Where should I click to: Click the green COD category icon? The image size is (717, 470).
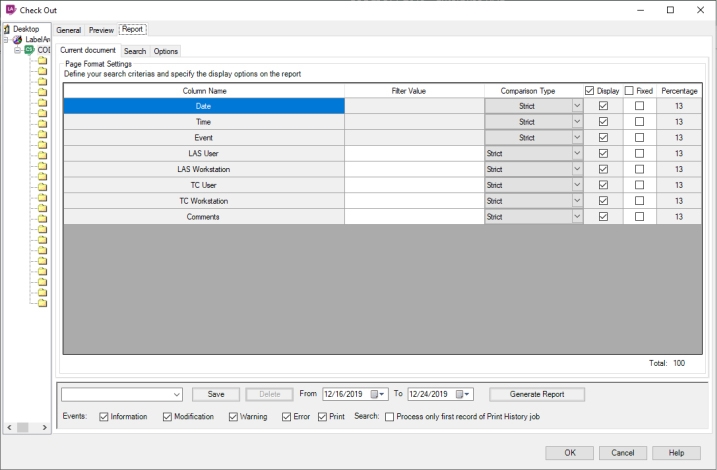pyautogui.click(x=29, y=50)
